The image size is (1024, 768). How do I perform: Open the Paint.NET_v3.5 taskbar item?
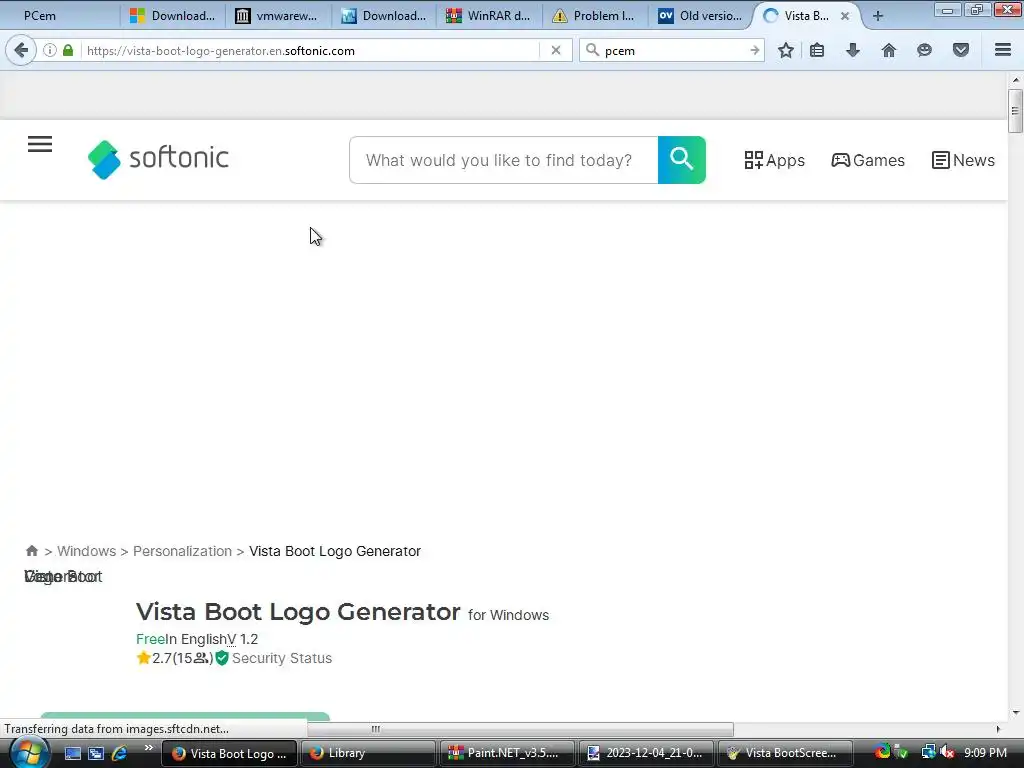click(508, 753)
